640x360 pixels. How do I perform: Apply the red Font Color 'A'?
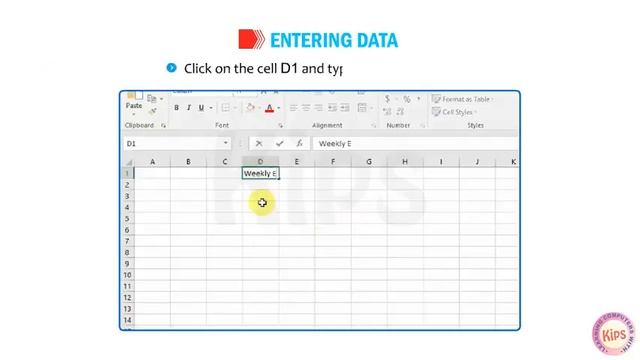[269, 108]
